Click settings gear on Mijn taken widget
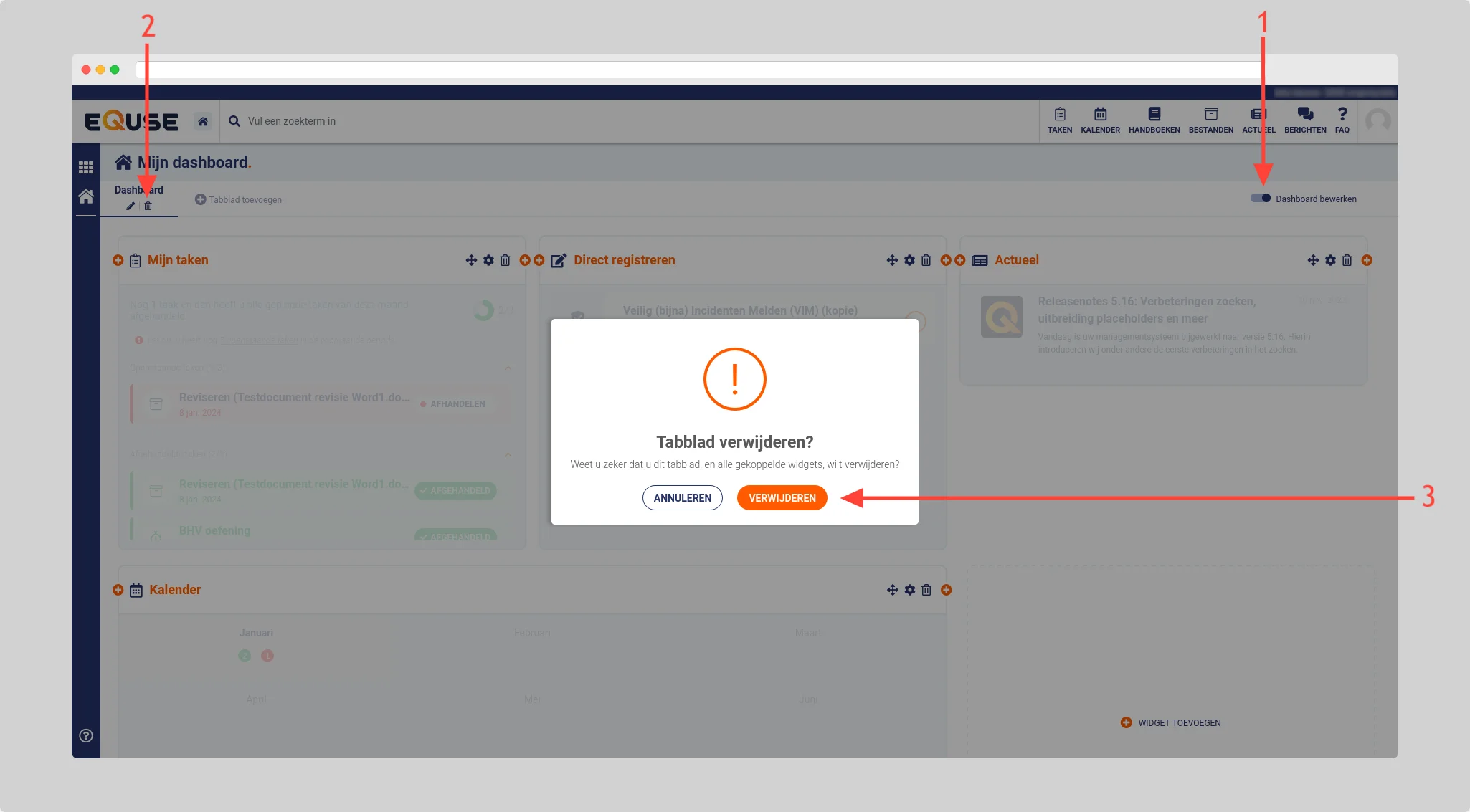The height and width of the screenshot is (812, 1470). click(x=488, y=260)
